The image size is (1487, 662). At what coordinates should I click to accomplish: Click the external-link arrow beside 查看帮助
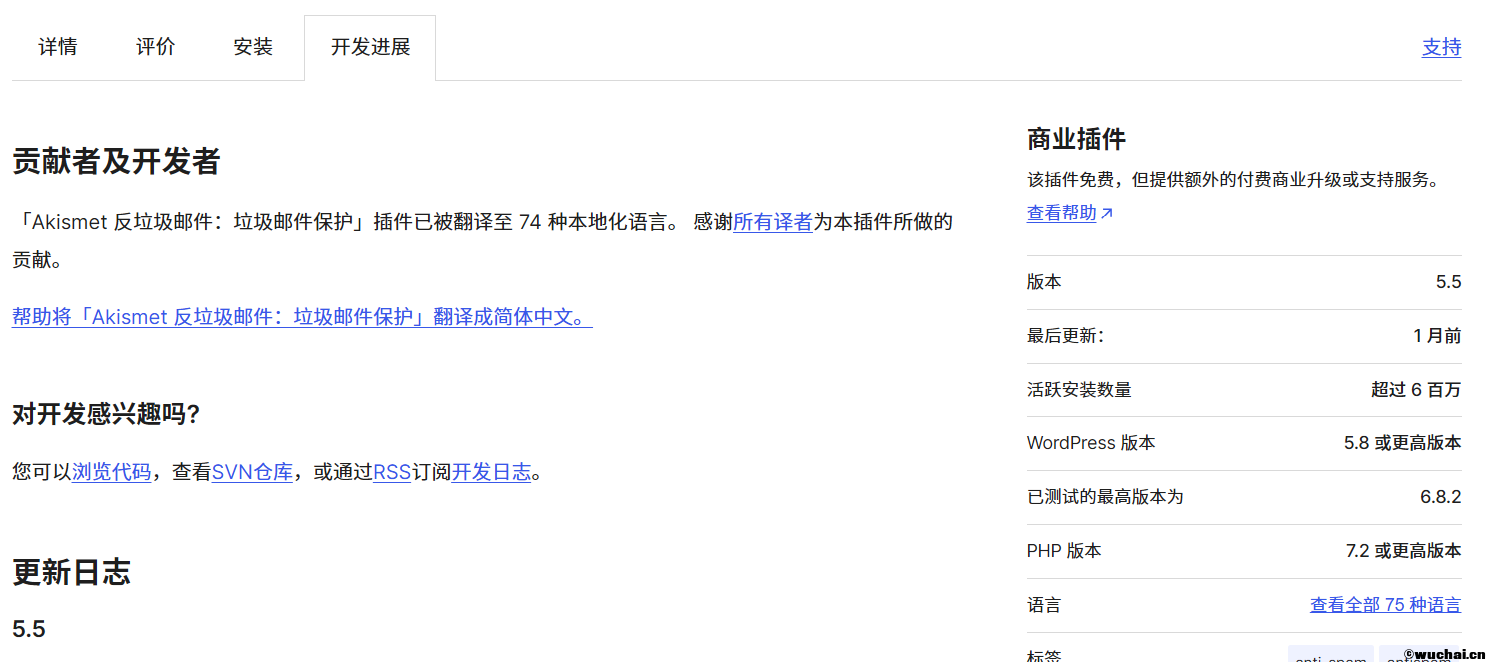[1107, 213]
